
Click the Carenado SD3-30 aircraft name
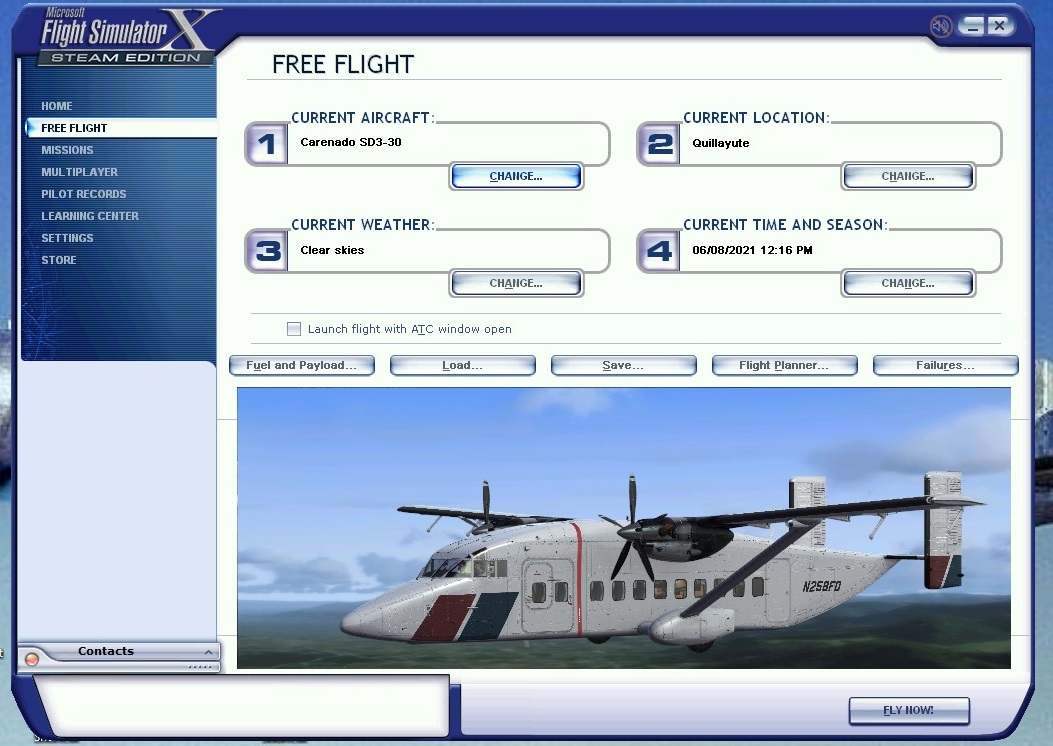pyautogui.click(x=351, y=142)
